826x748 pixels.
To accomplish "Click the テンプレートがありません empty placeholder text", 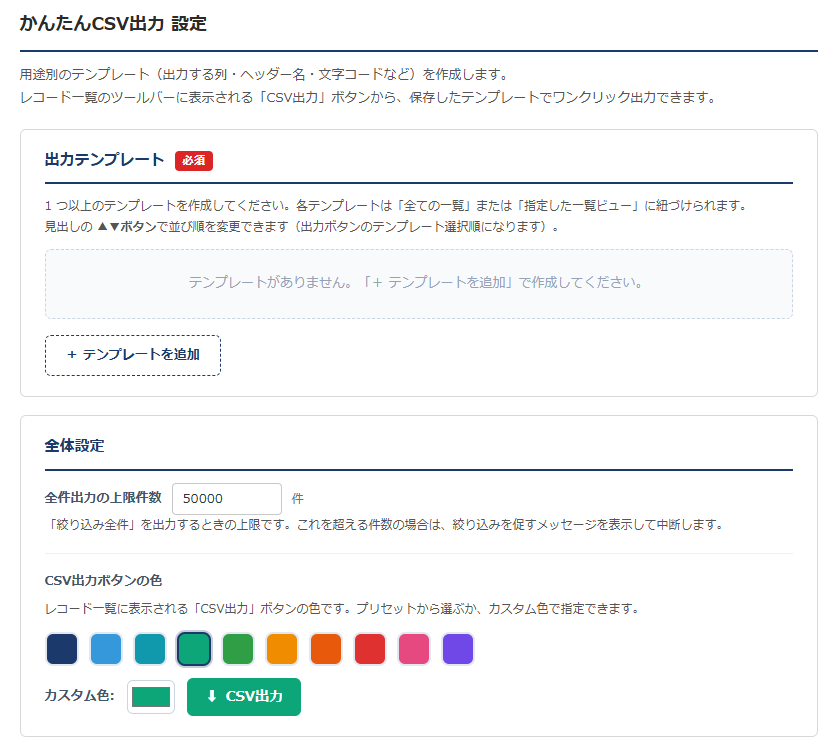I will [x=416, y=282].
